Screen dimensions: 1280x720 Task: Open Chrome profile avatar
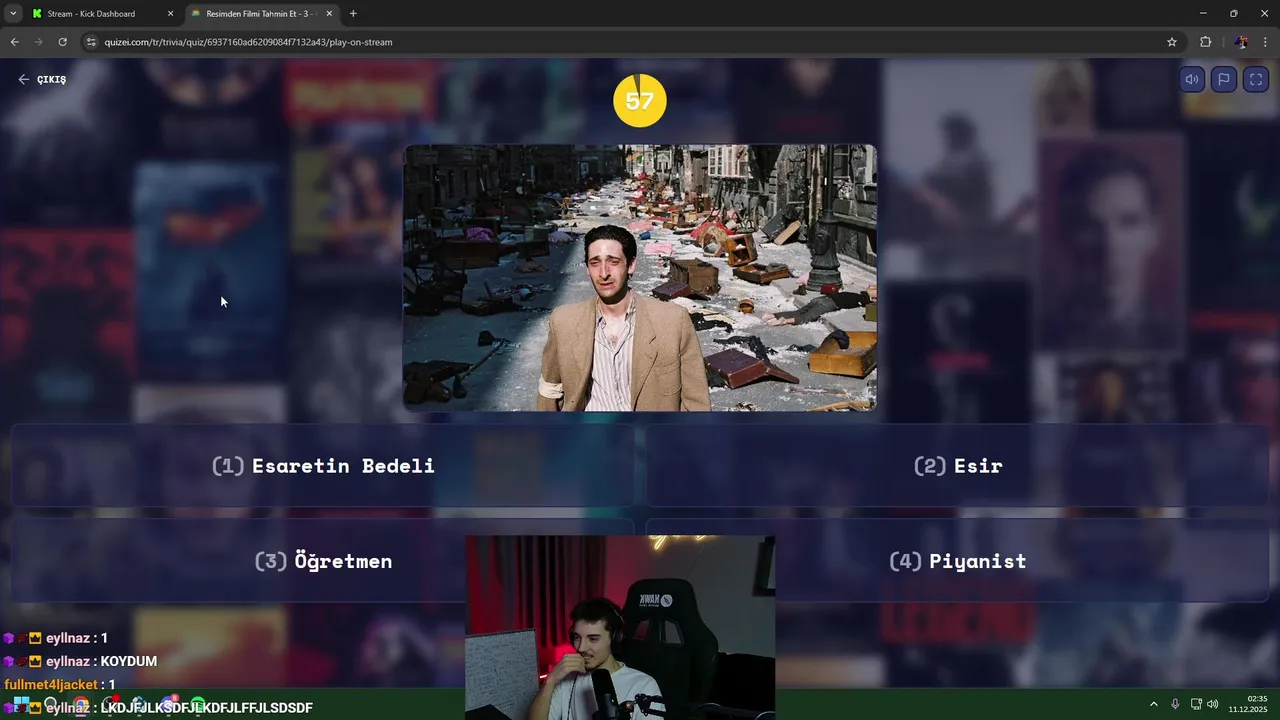click(x=1241, y=42)
